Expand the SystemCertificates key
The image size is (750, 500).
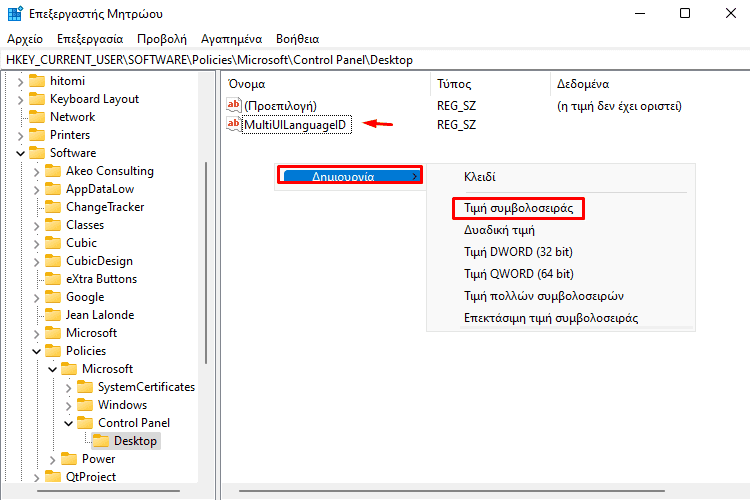tap(68, 388)
